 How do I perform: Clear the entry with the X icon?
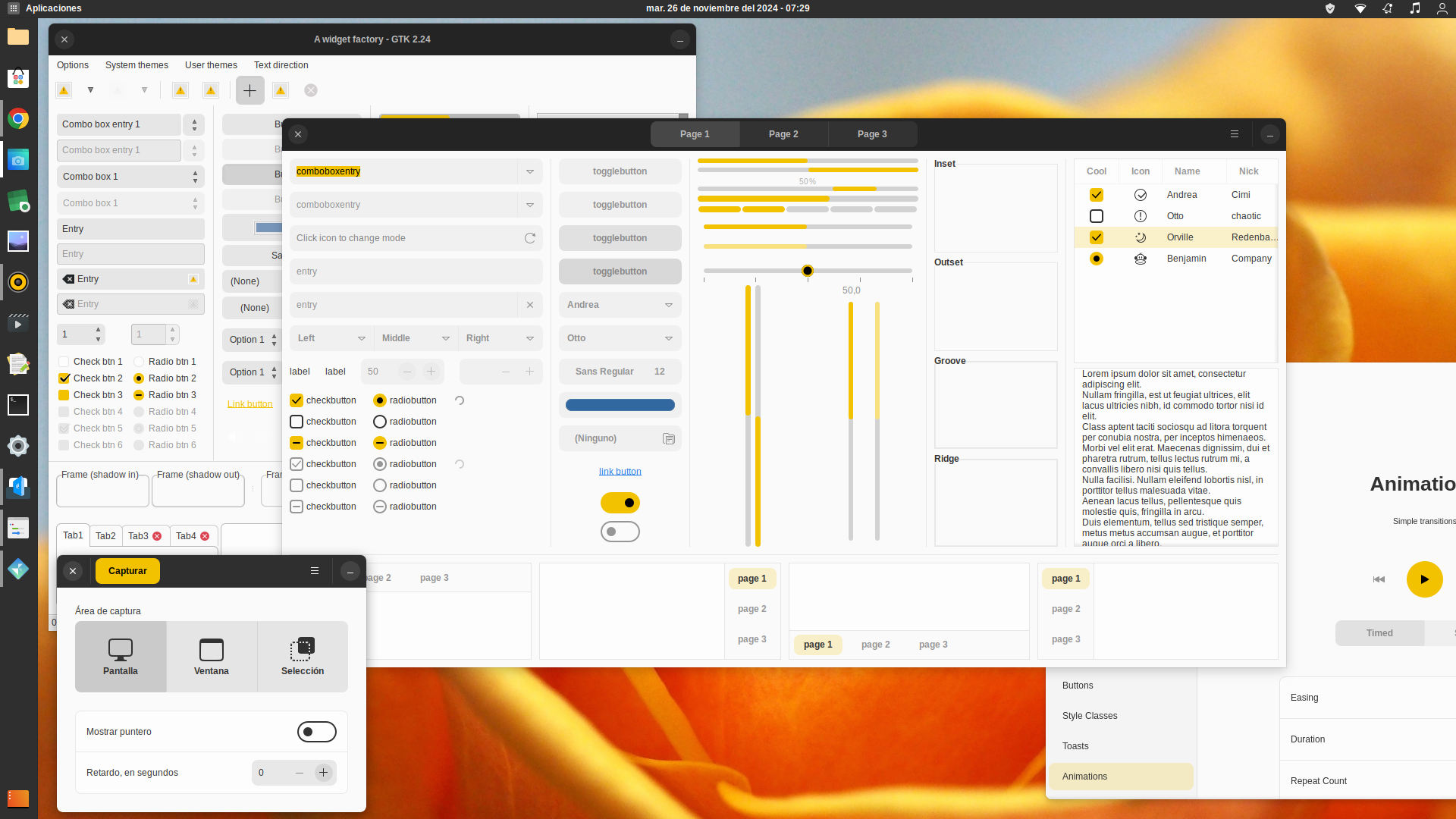click(530, 305)
